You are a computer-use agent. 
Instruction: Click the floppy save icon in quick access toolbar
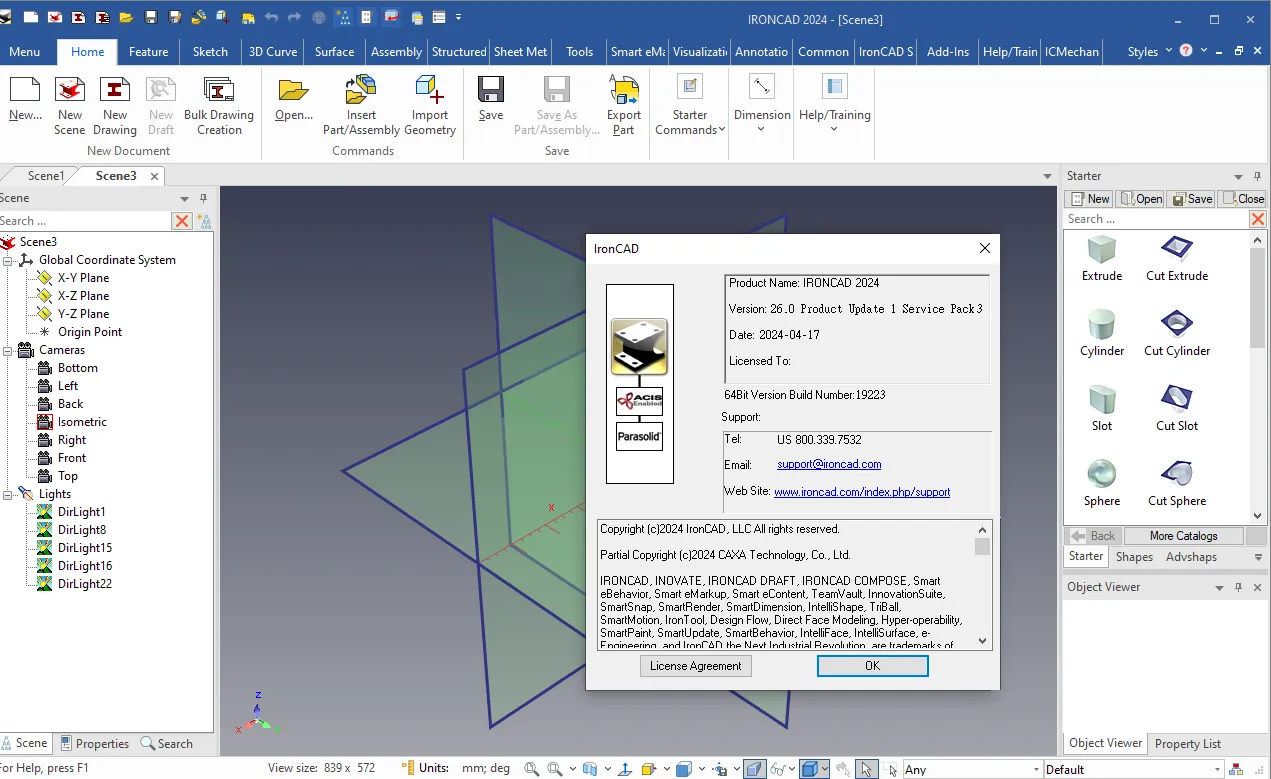151,18
